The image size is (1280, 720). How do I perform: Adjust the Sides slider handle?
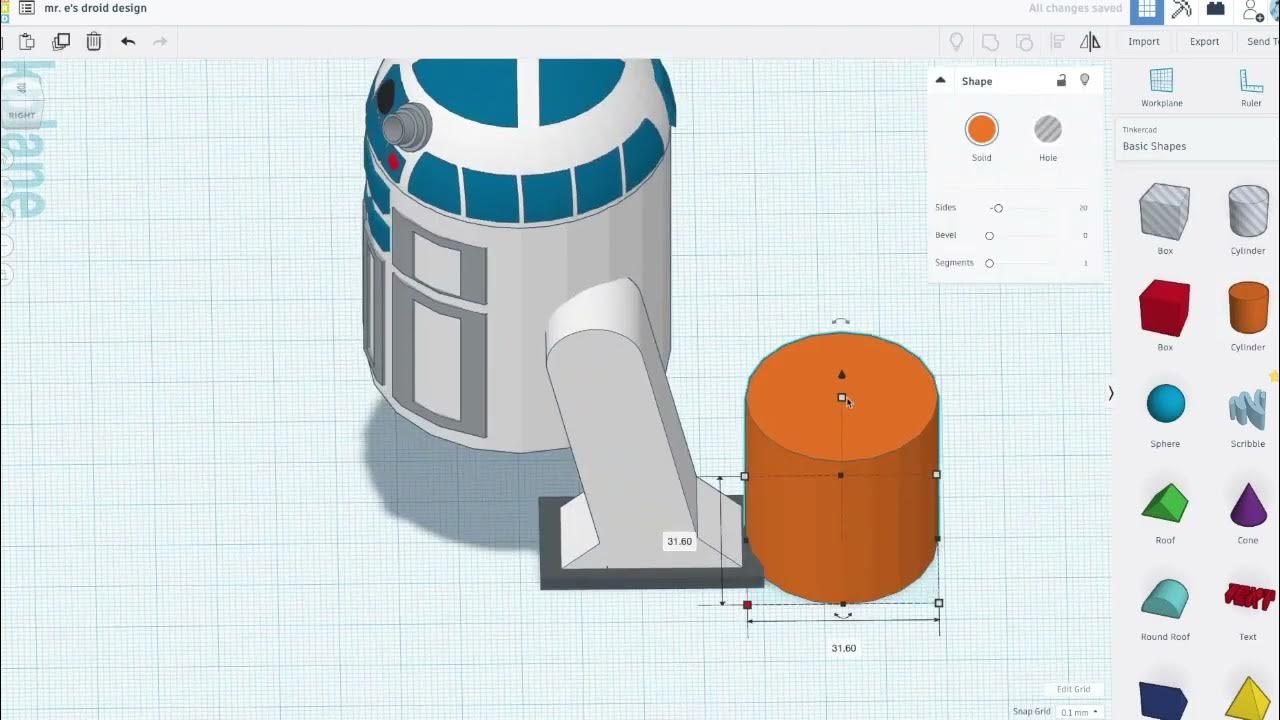click(997, 208)
